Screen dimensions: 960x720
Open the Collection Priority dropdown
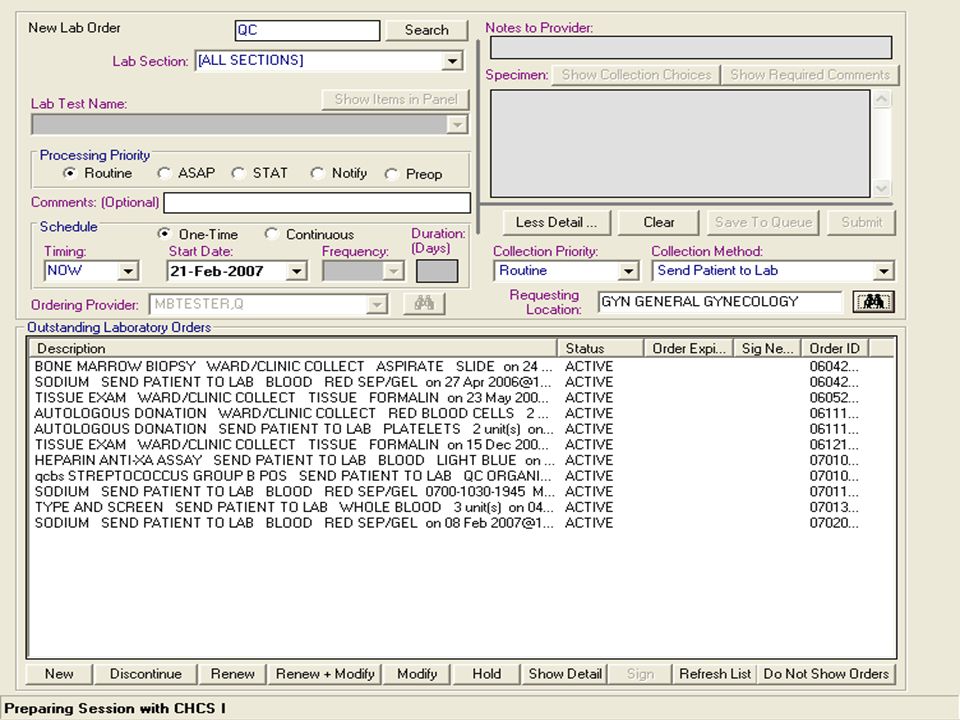628,271
